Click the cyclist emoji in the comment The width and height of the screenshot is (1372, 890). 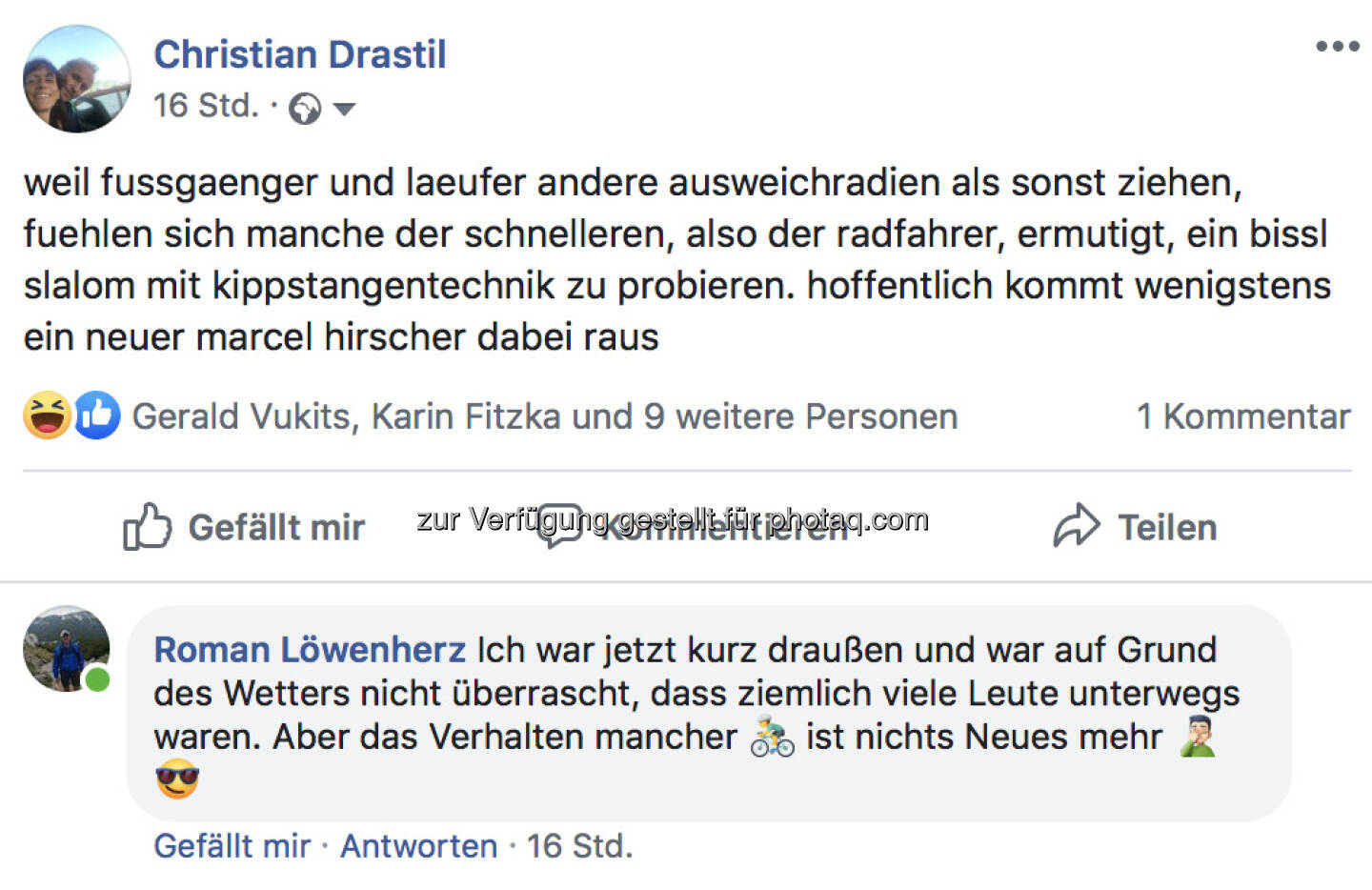click(x=772, y=738)
